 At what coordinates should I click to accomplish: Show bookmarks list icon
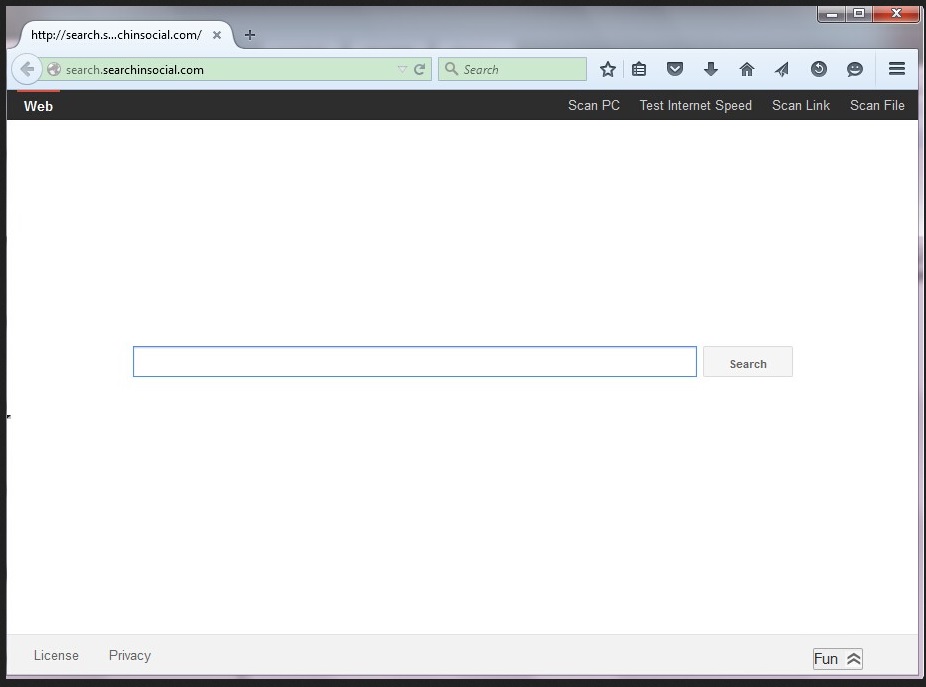639,69
